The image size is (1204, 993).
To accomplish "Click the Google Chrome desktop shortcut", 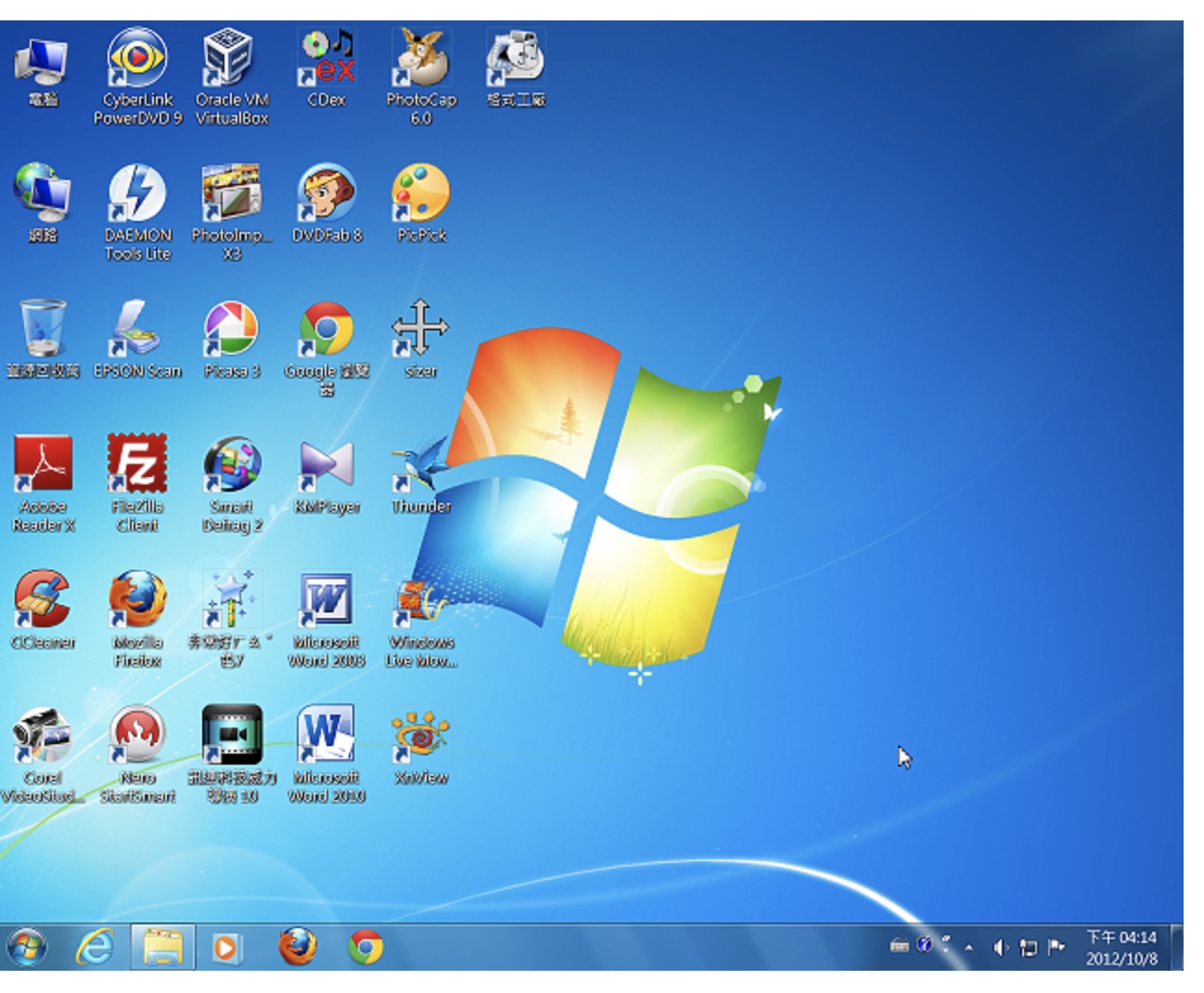I will tap(327, 348).
